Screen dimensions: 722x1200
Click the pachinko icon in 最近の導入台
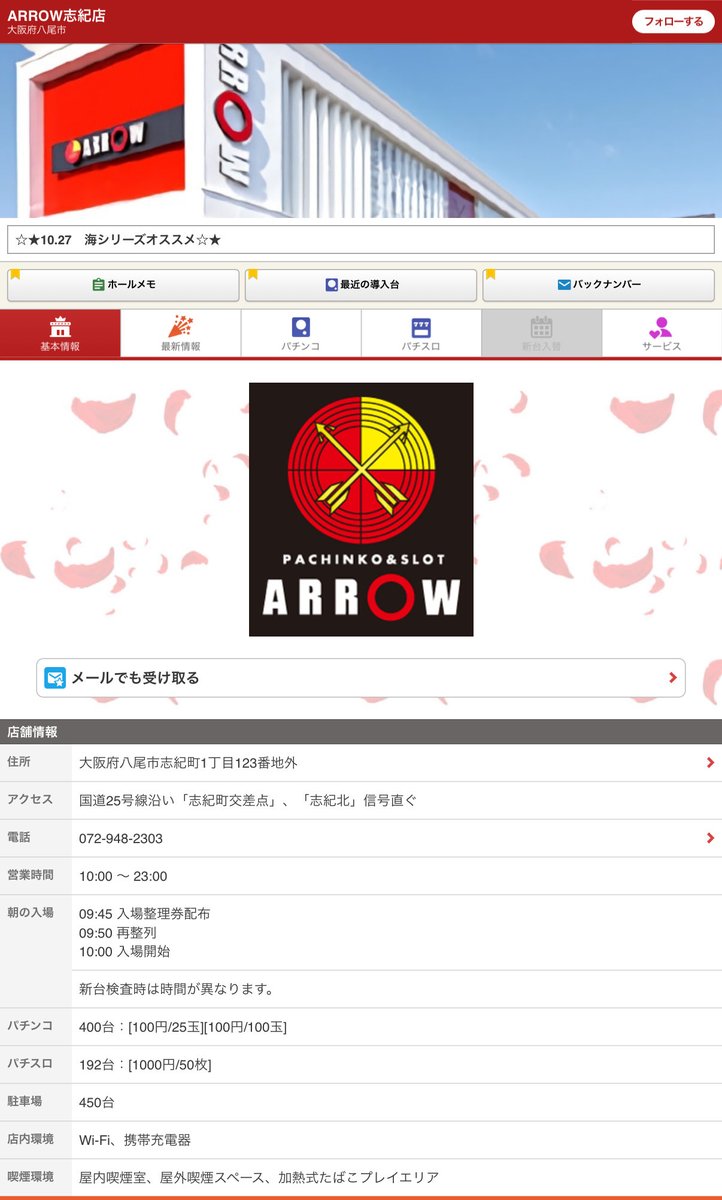click(332, 285)
